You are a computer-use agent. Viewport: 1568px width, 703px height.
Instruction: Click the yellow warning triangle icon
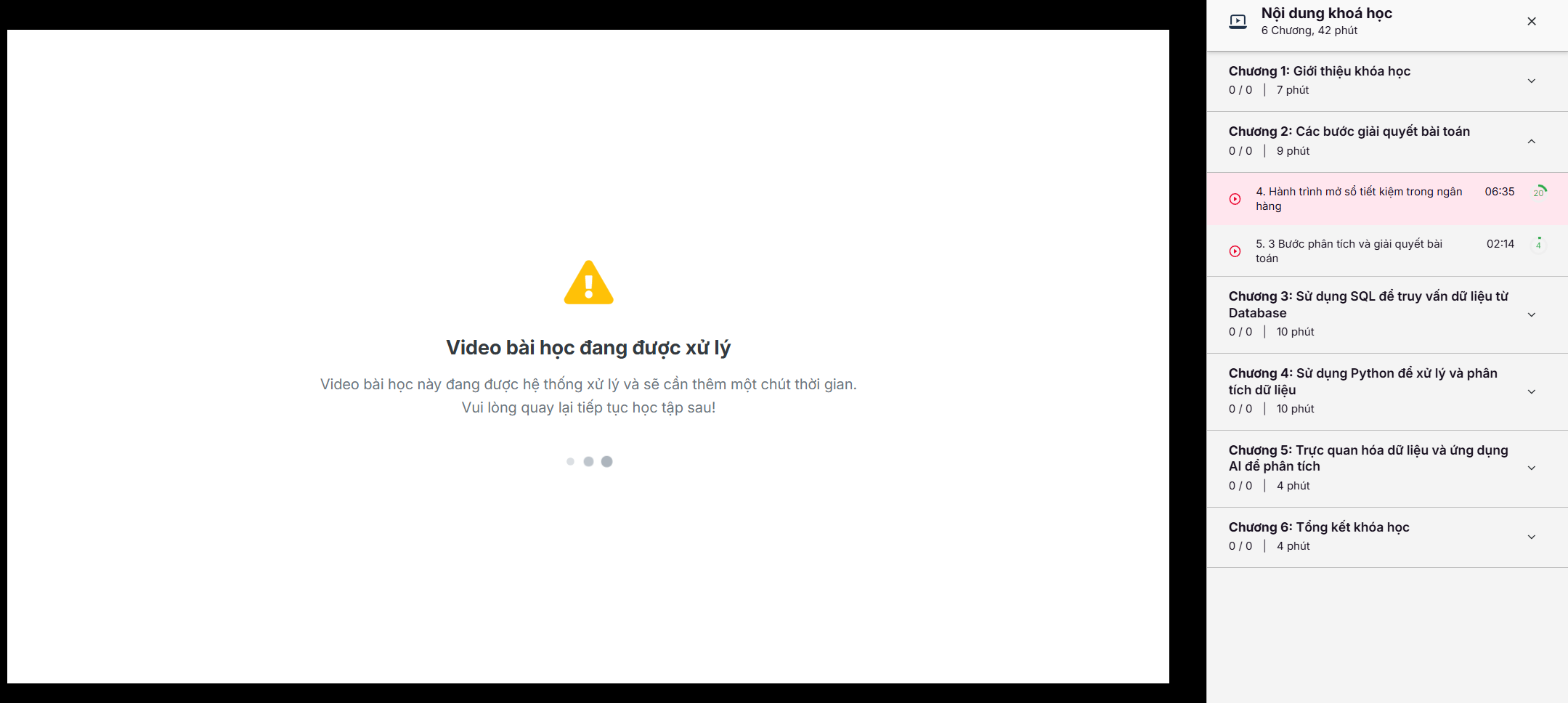[x=589, y=283]
